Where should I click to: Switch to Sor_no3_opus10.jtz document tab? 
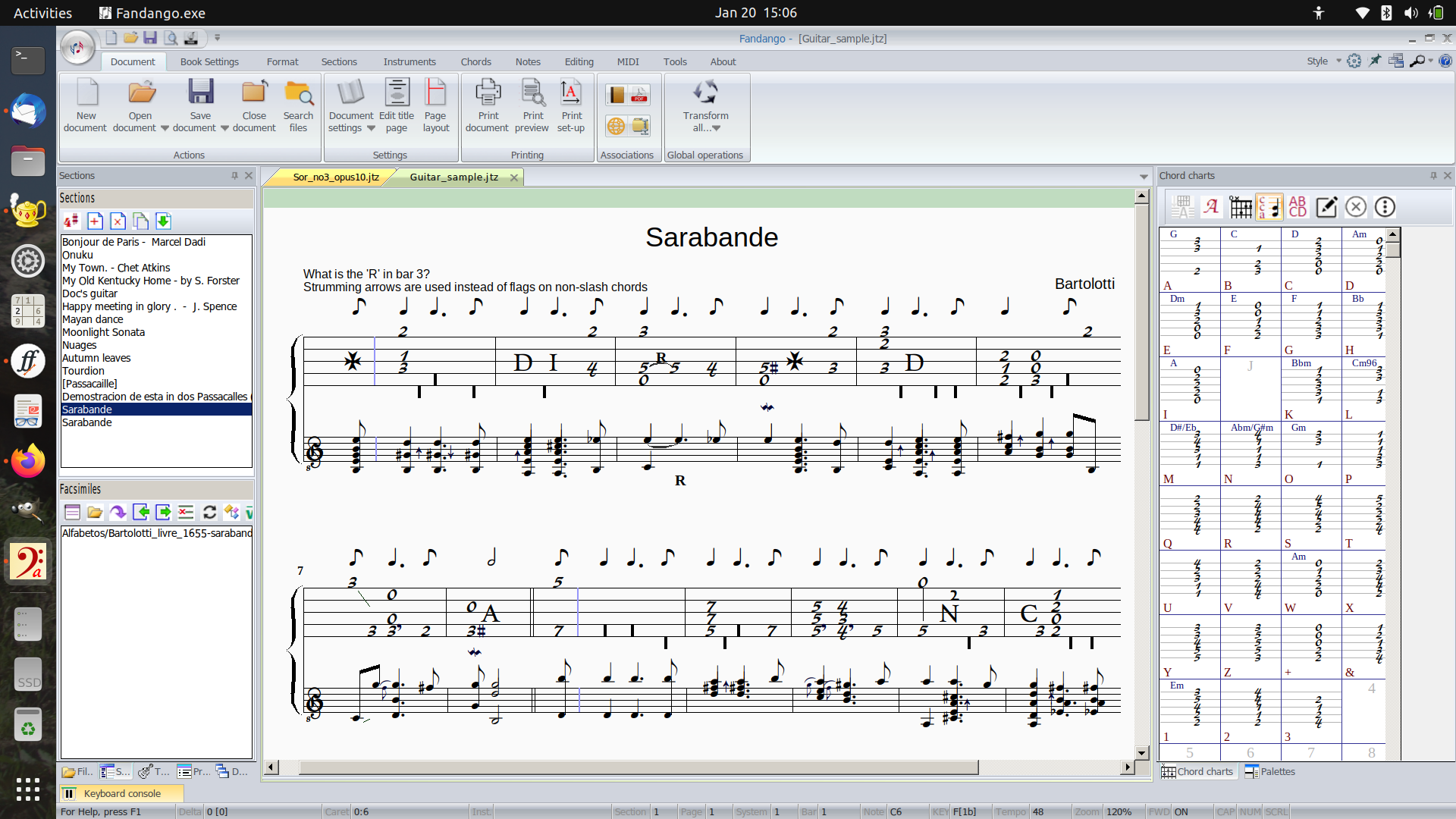pyautogui.click(x=335, y=177)
